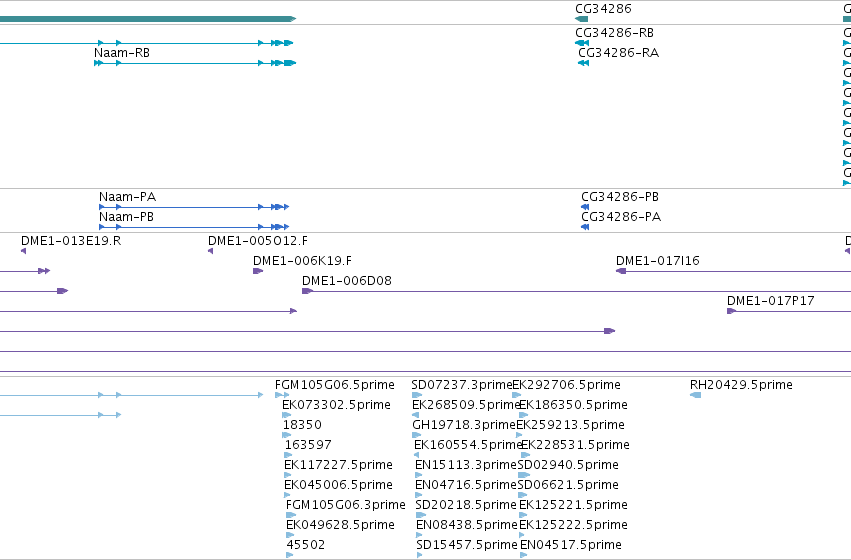Select the EK045006.5prime EST label
The height and width of the screenshot is (560, 851).
[x=339, y=485]
